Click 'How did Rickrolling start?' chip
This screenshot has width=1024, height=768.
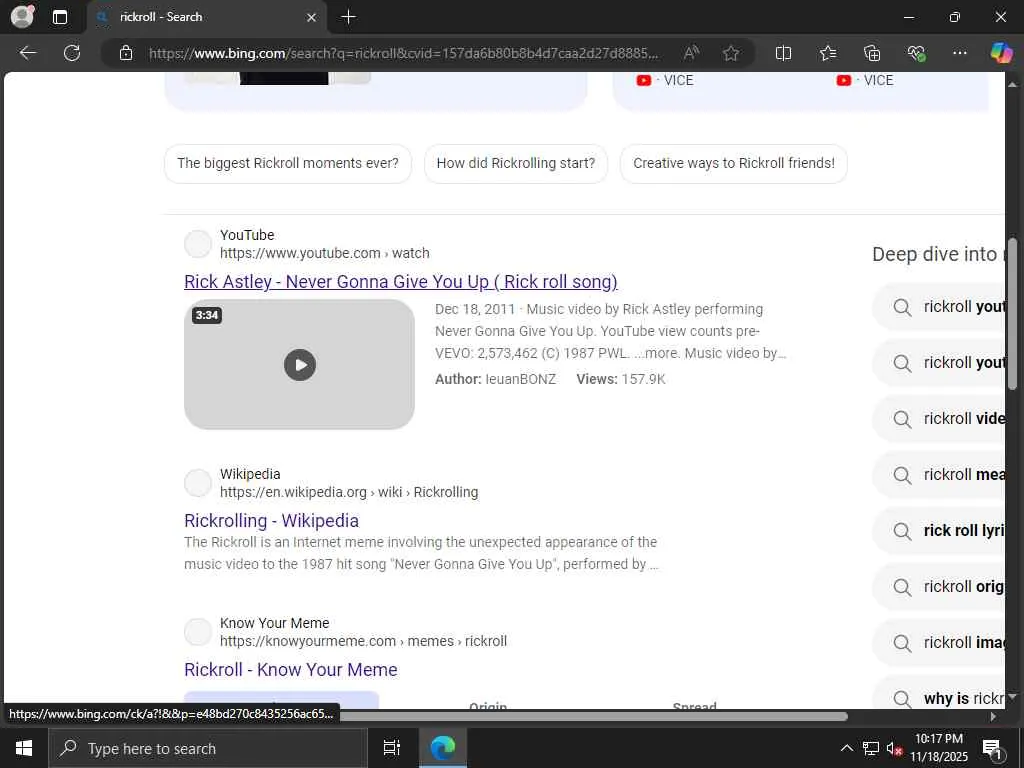coord(516,163)
